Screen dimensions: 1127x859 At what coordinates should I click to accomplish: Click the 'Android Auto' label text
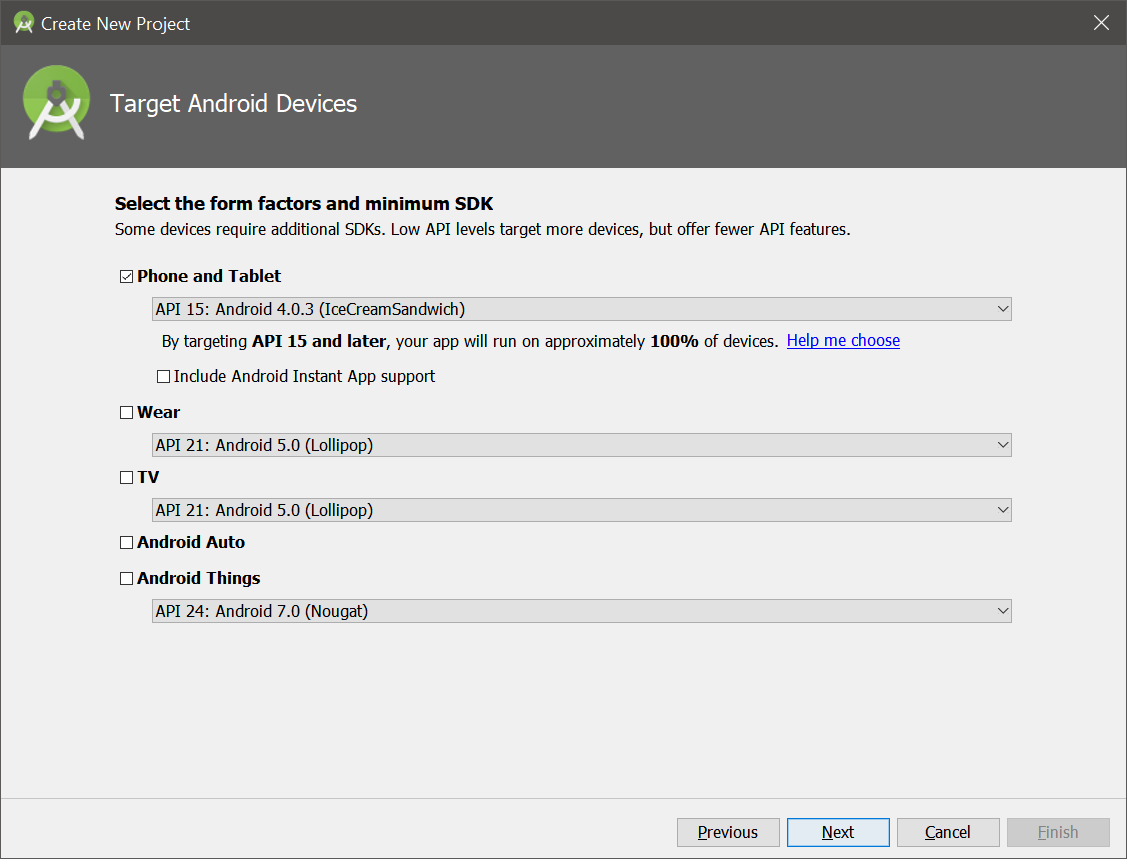pyautogui.click(x=191, y=543)
